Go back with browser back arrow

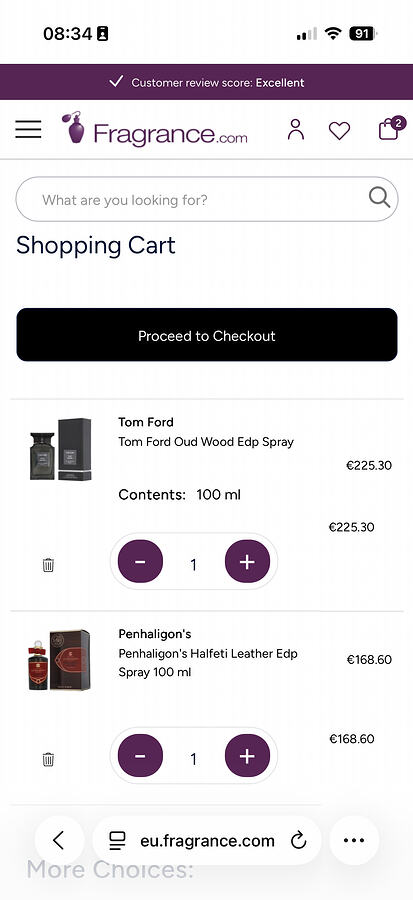pos(59,840)
